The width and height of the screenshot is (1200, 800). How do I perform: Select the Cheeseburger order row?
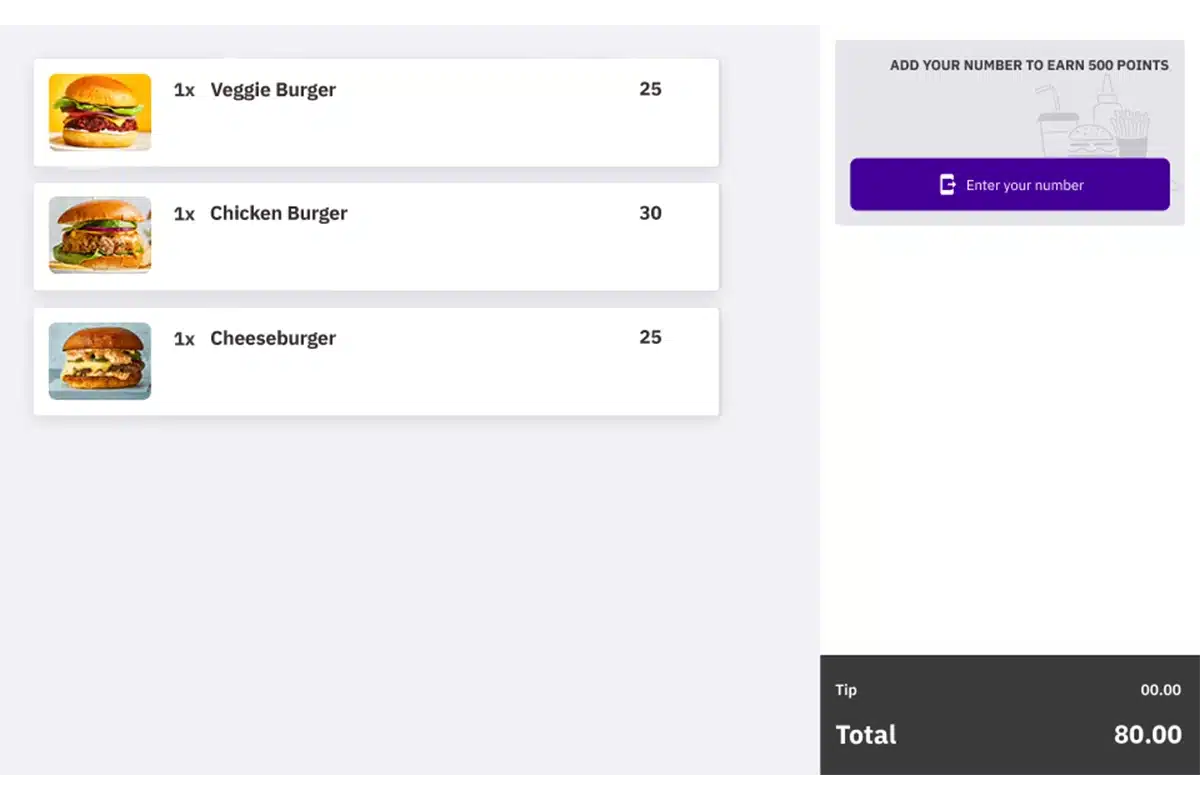click(x=376, y=361)
